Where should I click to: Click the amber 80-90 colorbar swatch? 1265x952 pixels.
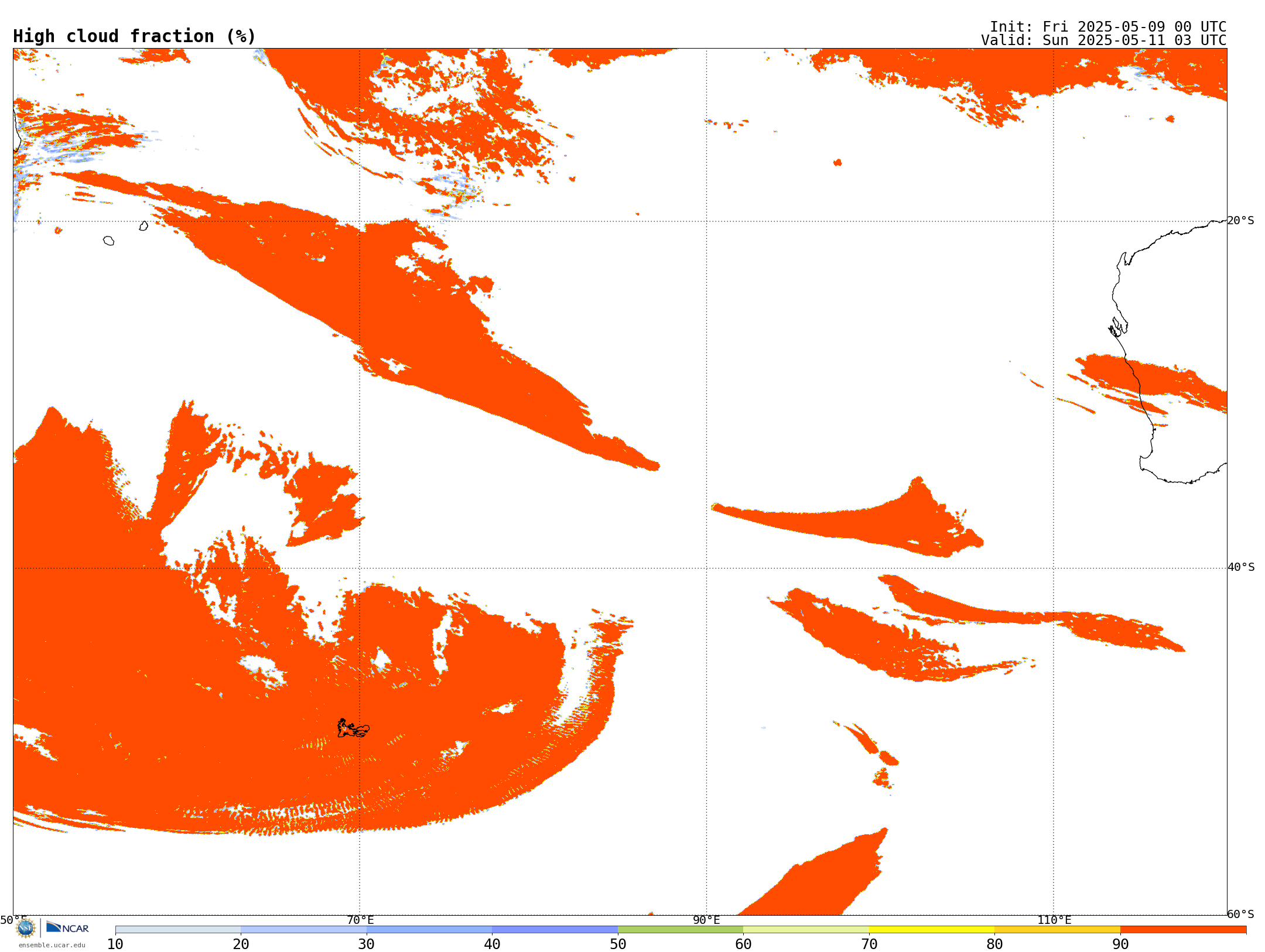[1058, 930]
